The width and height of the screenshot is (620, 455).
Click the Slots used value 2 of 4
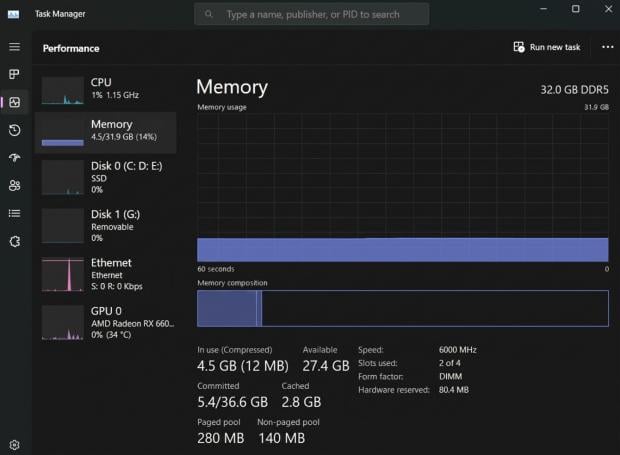(450, 363)
